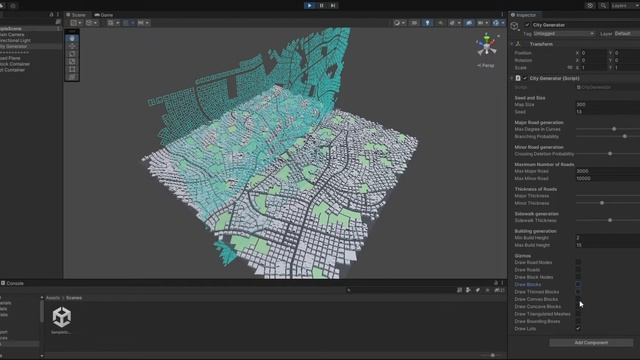Collapse the Transform component
Image resolution: width=640 pixels, height=360 pixels.
511,44
